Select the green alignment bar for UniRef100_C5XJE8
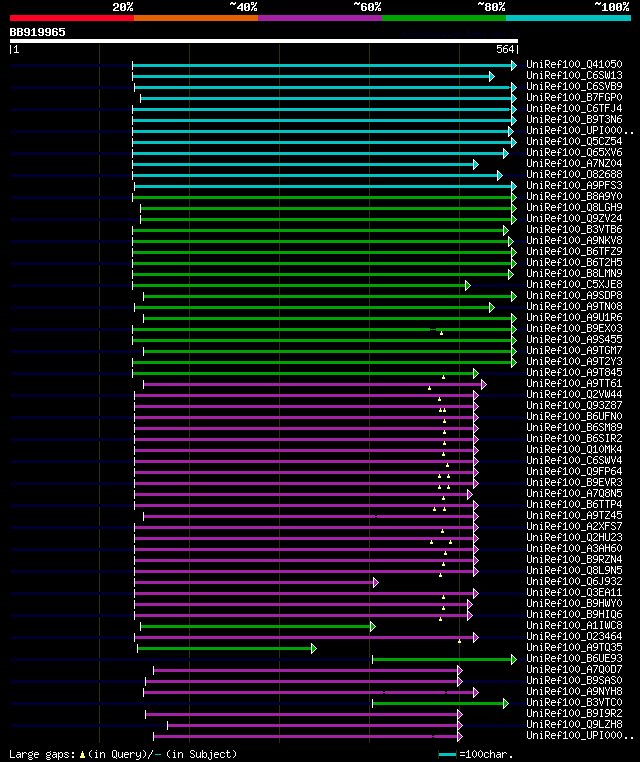640x762 pixels. [x=299, y=286]
